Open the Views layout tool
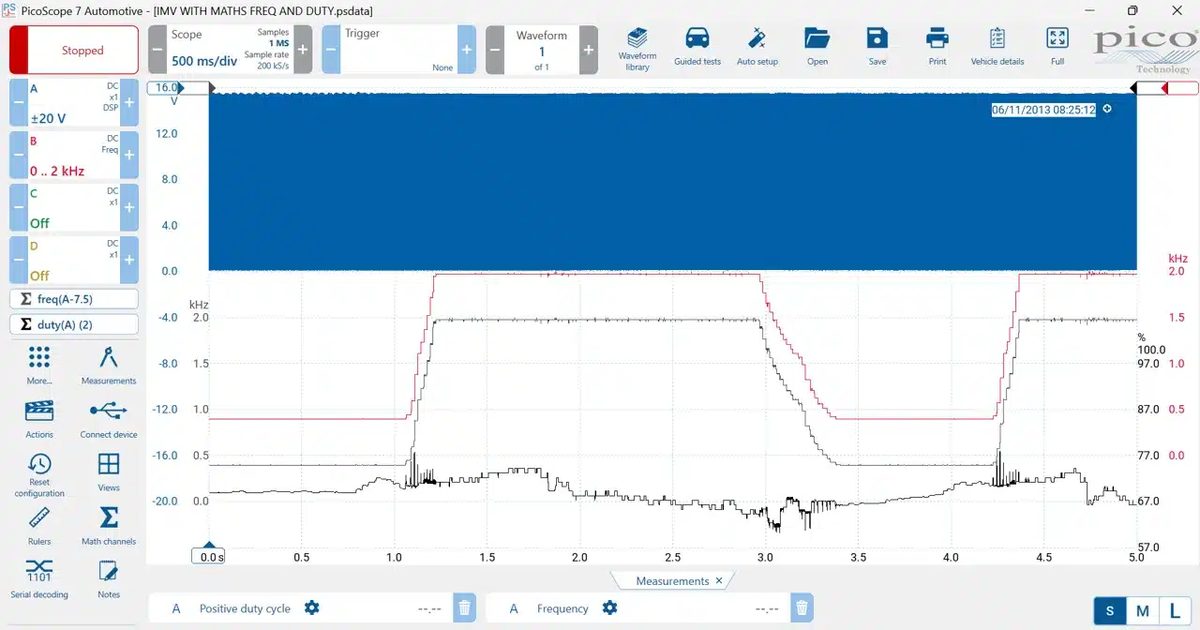This screenshot has width=1200, height=630. (x=109, y=472)
